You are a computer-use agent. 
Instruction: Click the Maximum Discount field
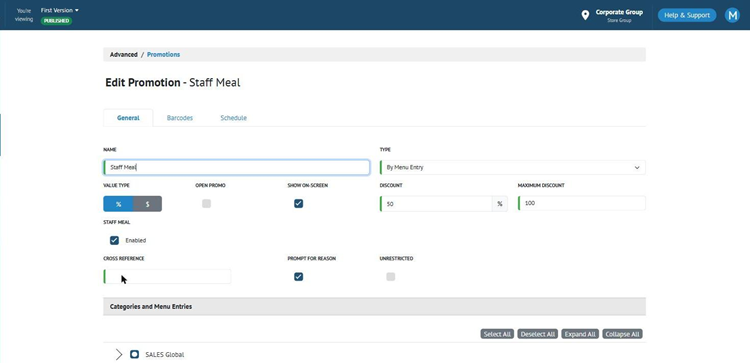(x=582, y=203)
